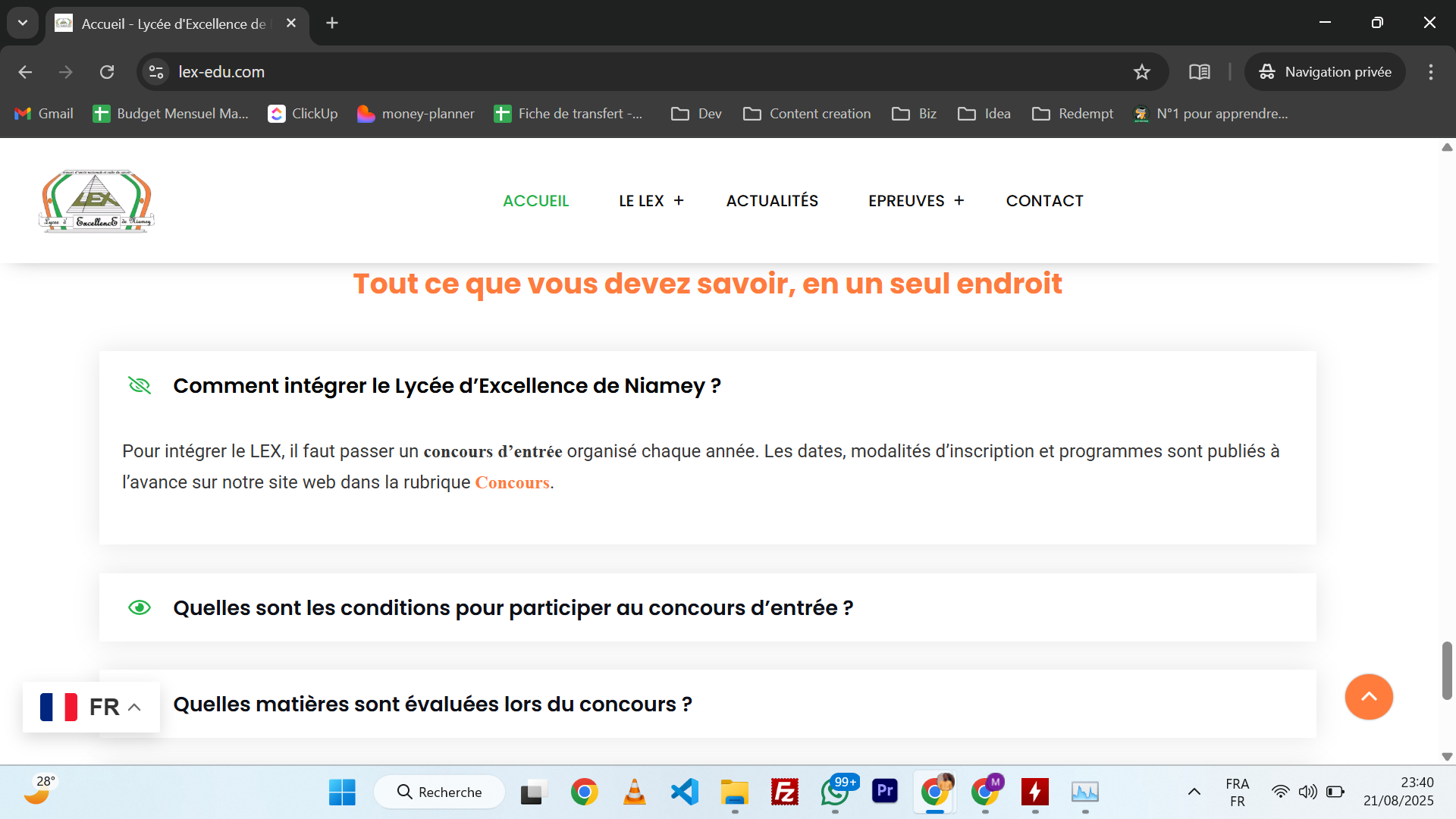Viewport: 1456px width, 819px height.
Task: Open the CONTACT menu item
Action: [x=1044, y=201]
